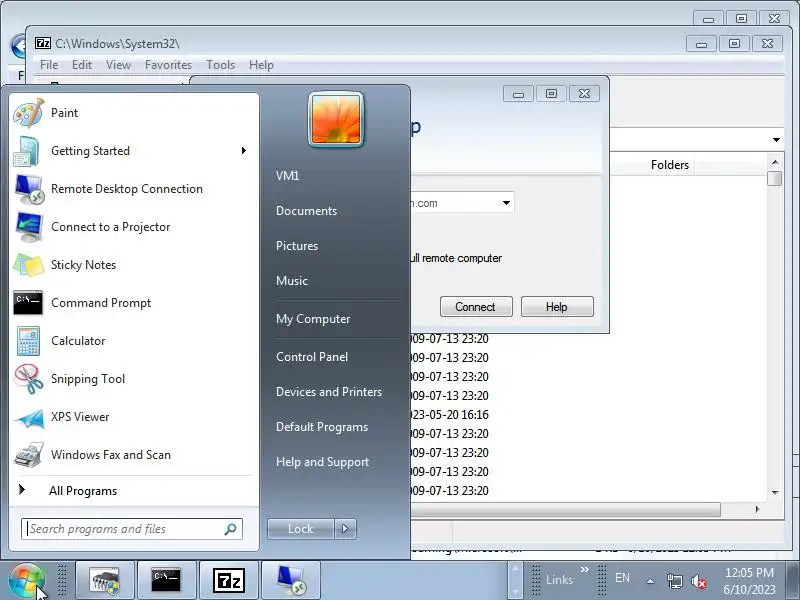Open Control Panel from Start menu
The image size is (800, 600).
[x=312, y=357]
